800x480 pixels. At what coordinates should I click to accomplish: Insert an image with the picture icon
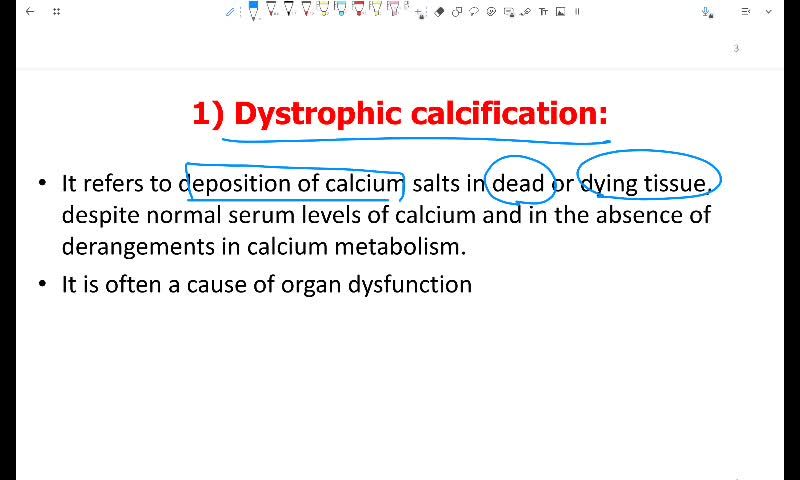click(561, 11)
